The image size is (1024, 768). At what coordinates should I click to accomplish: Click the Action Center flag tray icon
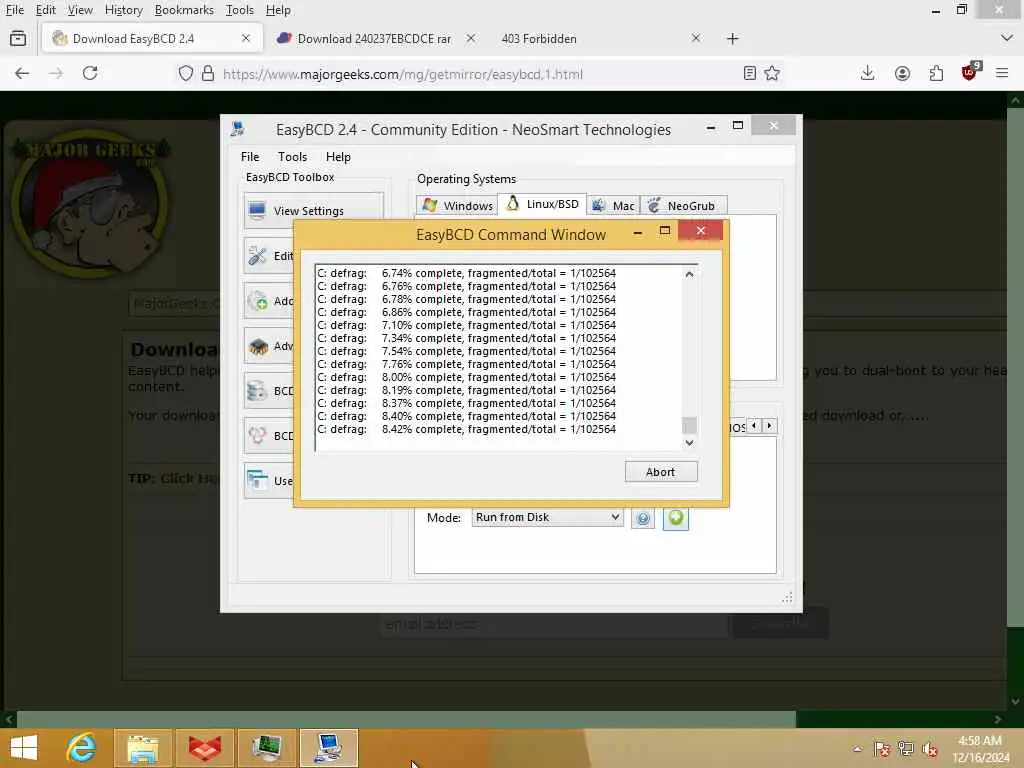point(882,749)
